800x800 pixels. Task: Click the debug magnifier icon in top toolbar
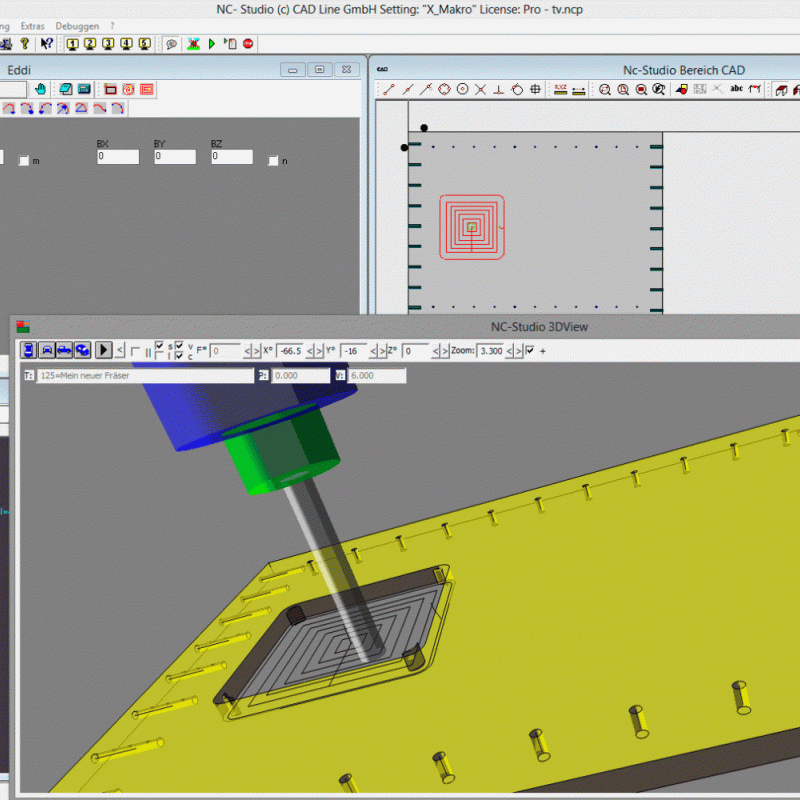pyautogui.click(x=171, y=43)
